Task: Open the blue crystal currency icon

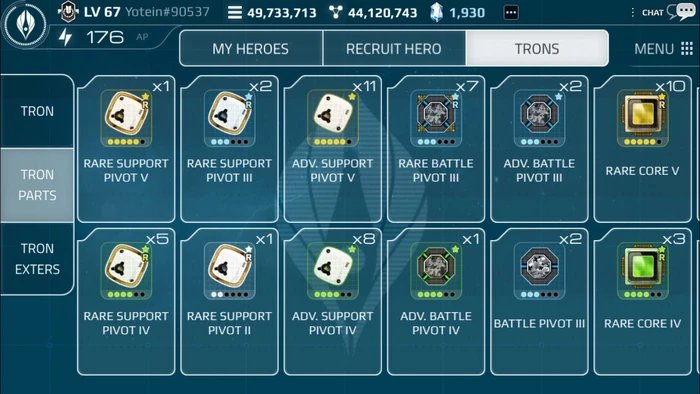Action: 436,12
